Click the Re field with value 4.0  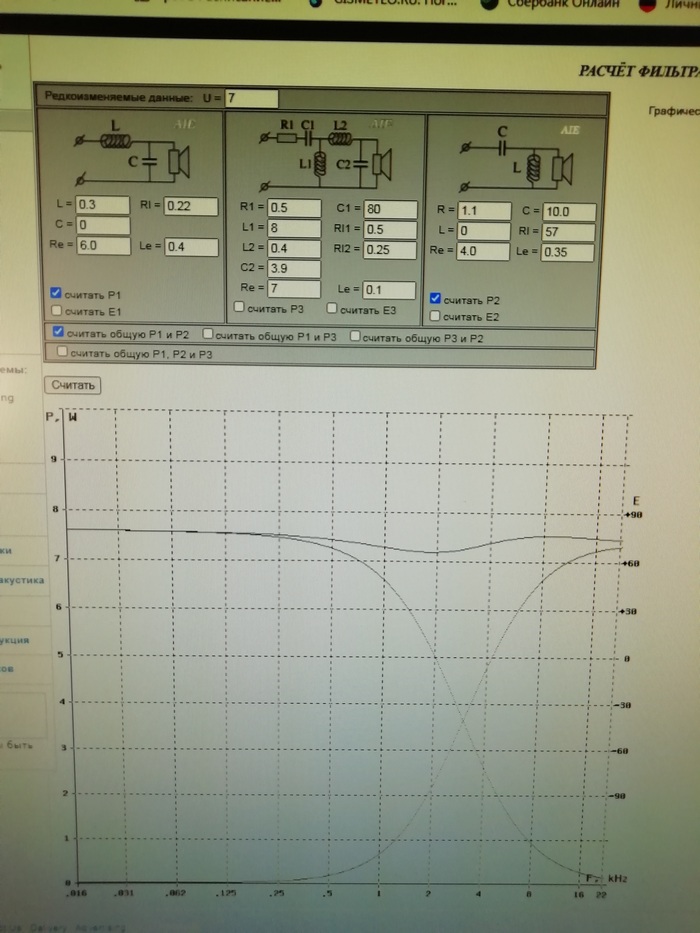pos(483,251)
